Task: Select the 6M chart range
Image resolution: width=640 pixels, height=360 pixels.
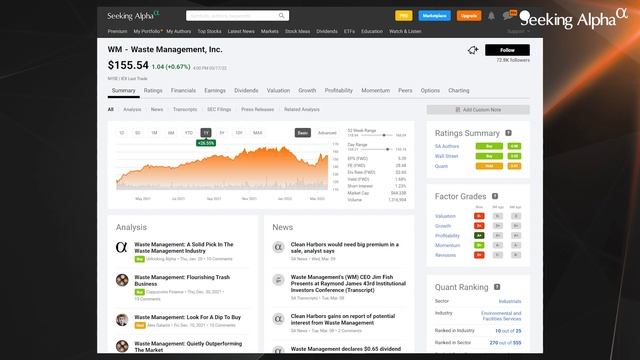Action: [171, 133]
